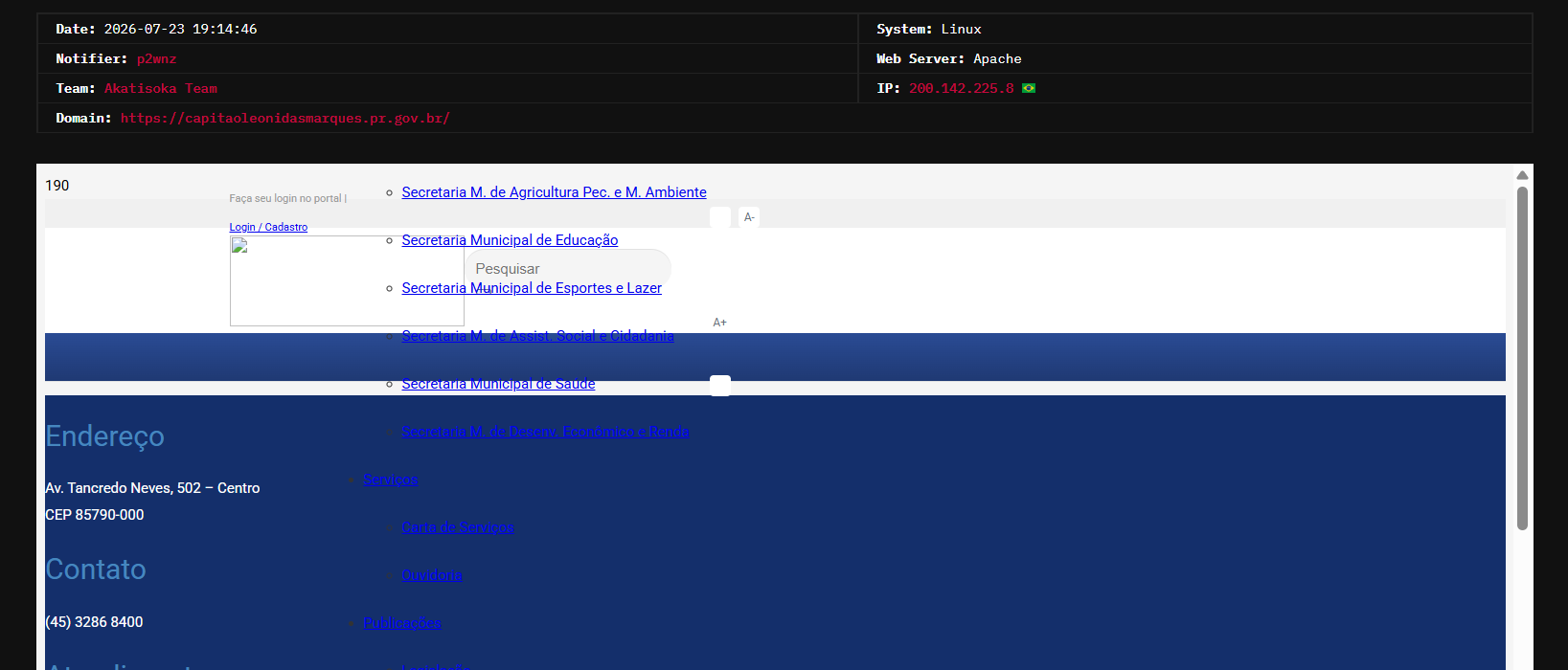Image resolution: width=1568 pixels, height=670 pixels.
Task: Click the small white square button beside A-
Action: coord(720,217)
